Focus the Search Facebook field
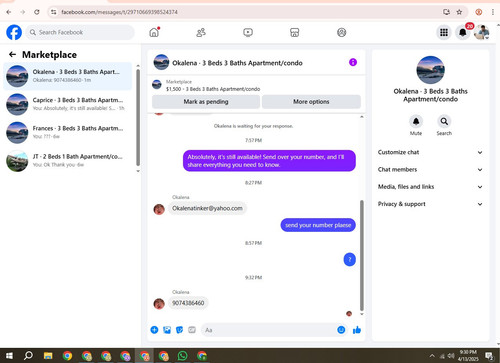This screenshot has height=363, width=500. [80, 32]
